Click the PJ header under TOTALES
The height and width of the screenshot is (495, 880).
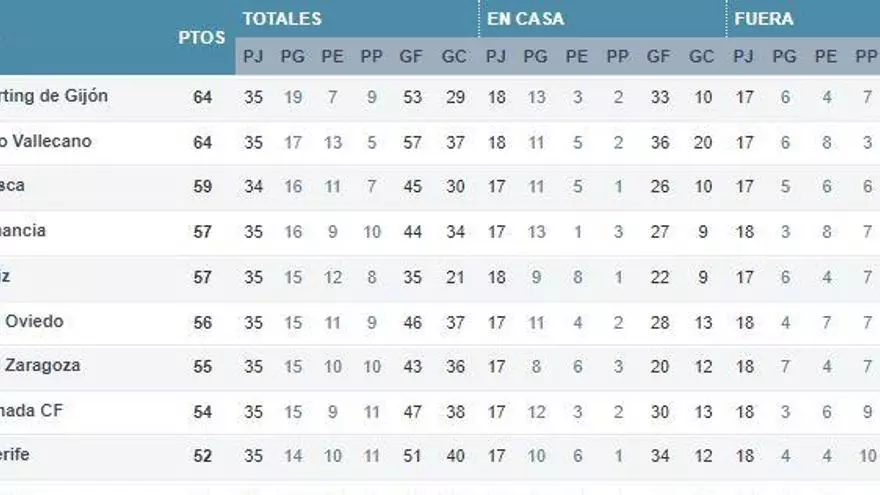253,57
